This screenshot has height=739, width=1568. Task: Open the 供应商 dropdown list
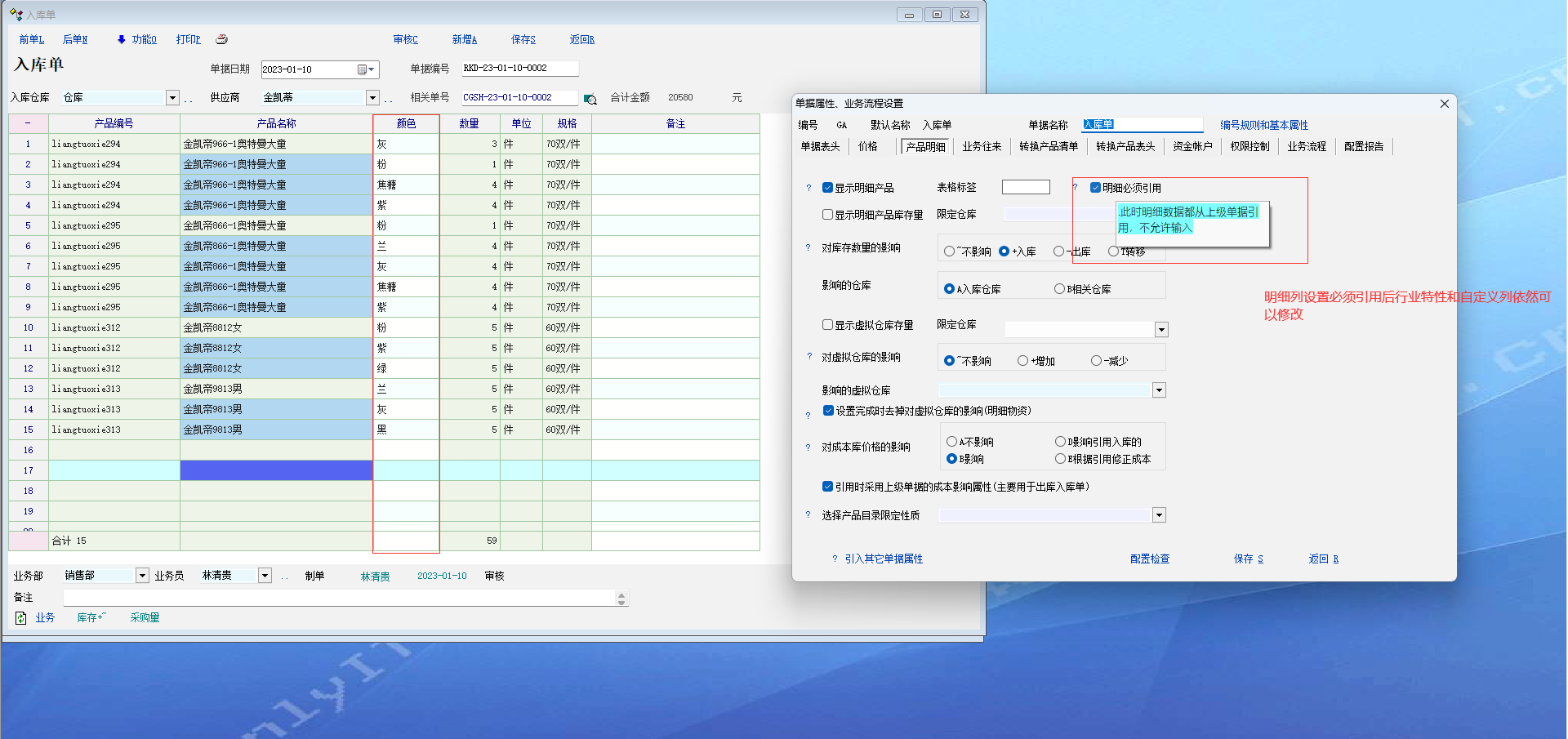coord(372,98)
